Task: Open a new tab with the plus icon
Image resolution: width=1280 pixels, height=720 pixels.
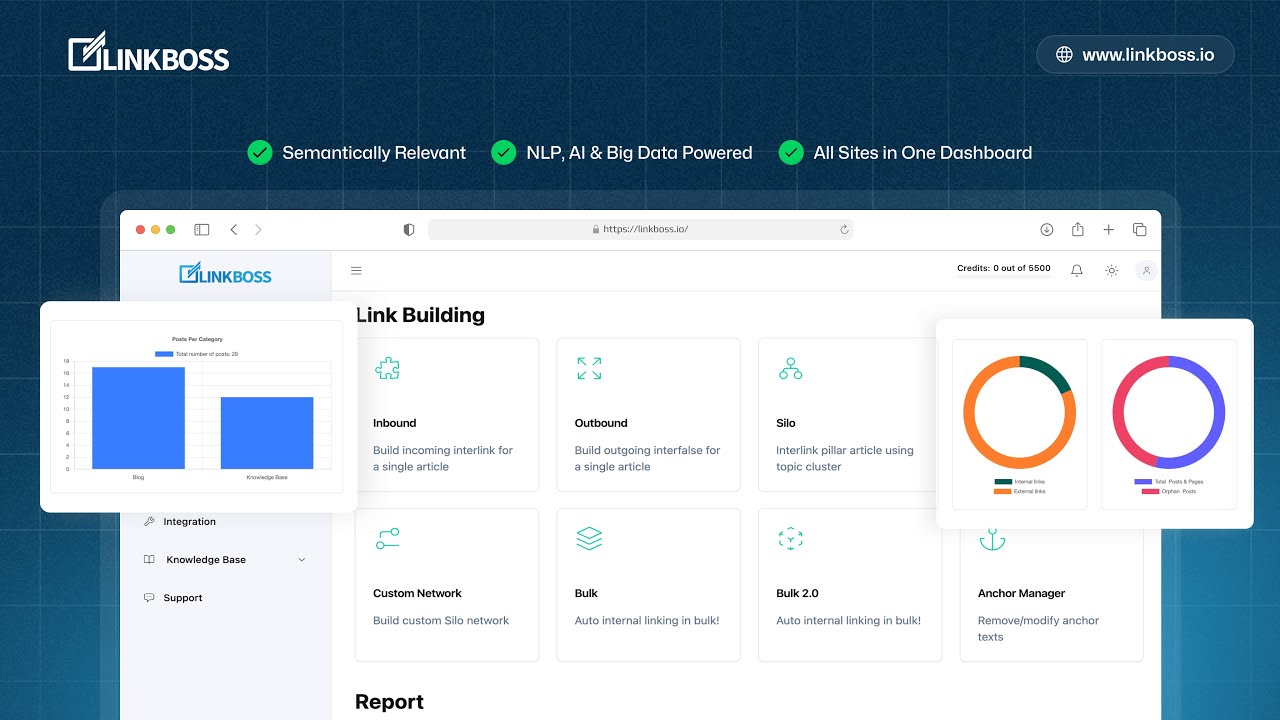Action: click(1108, 229)
